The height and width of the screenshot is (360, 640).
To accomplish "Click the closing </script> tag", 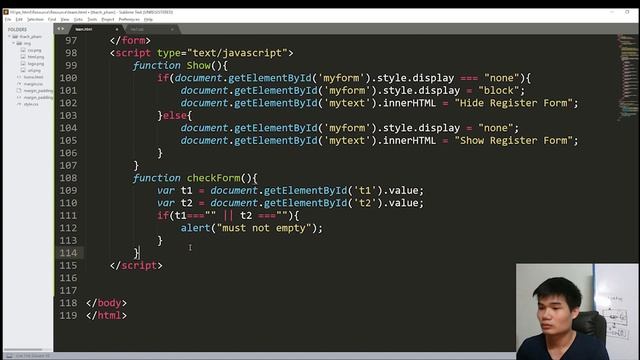I will point(136,265).
